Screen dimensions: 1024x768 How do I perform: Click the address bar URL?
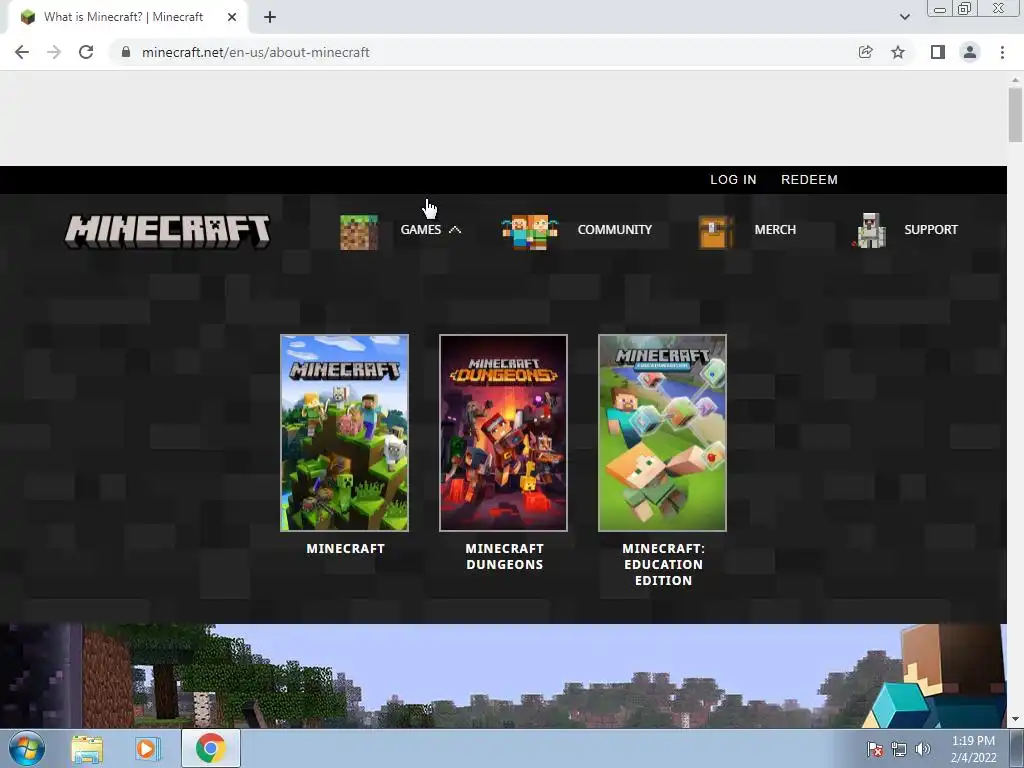pyautogui.click(x=255, y=52)
